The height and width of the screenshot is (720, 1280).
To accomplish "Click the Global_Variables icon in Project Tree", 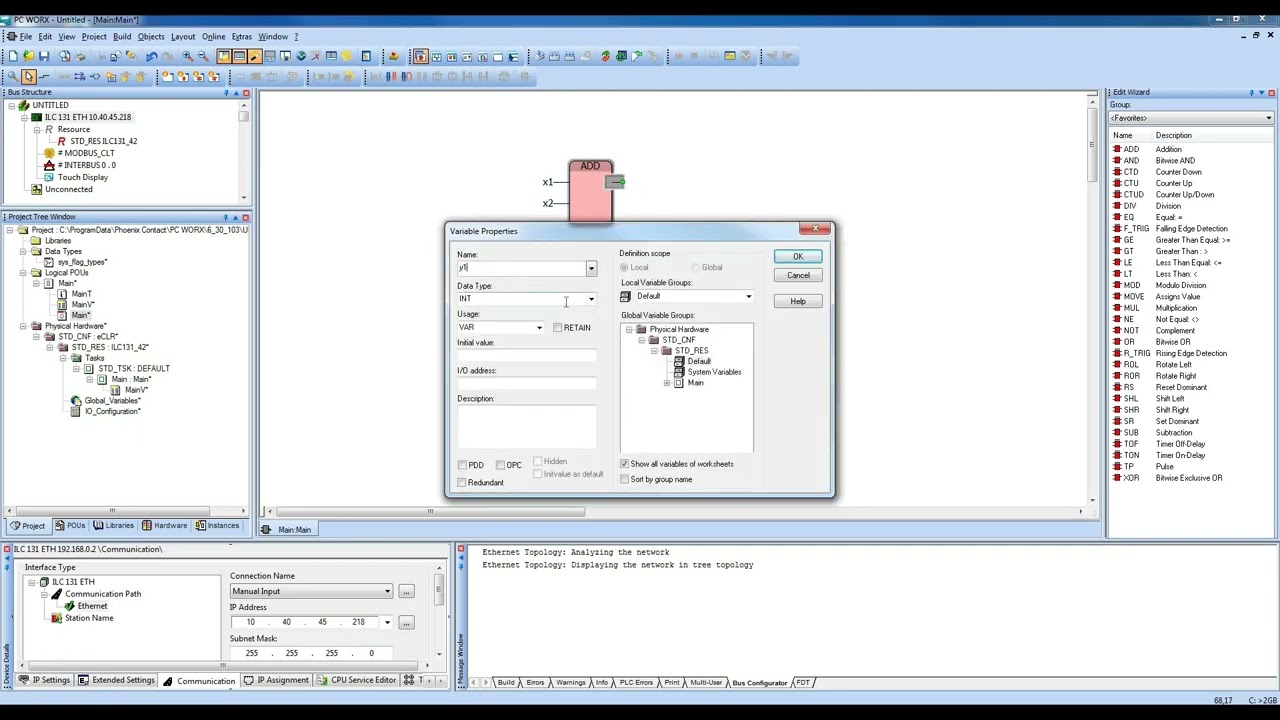I will click(x=76, y=400).
